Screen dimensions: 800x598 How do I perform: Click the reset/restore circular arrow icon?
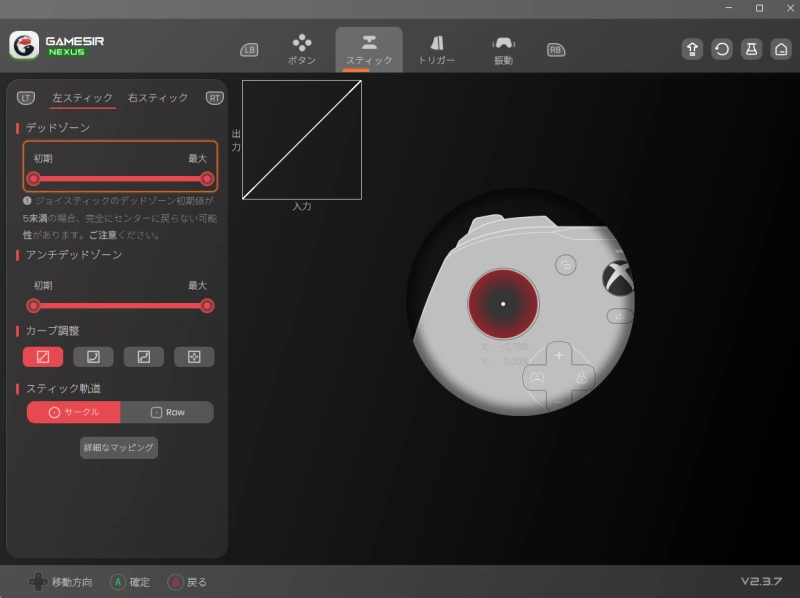click(x=722, y=50)
